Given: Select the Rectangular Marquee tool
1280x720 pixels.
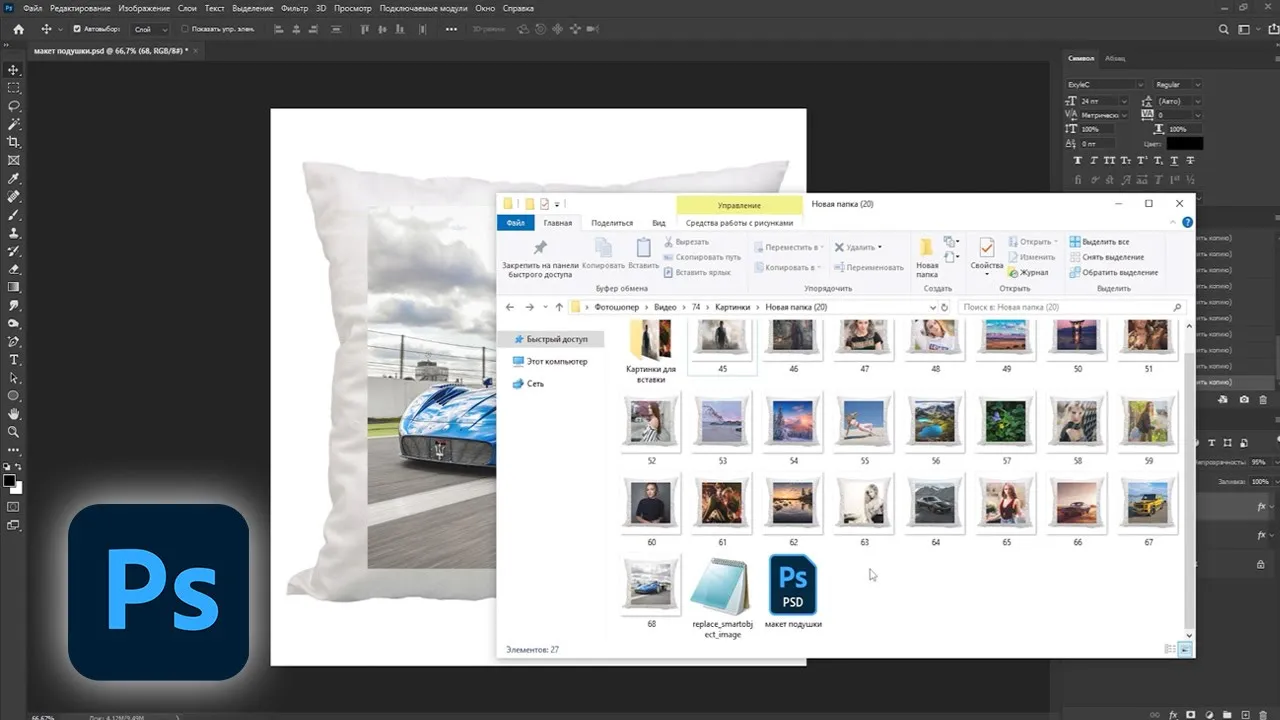Looking at the screenshot, I should (x=14, y=88).
